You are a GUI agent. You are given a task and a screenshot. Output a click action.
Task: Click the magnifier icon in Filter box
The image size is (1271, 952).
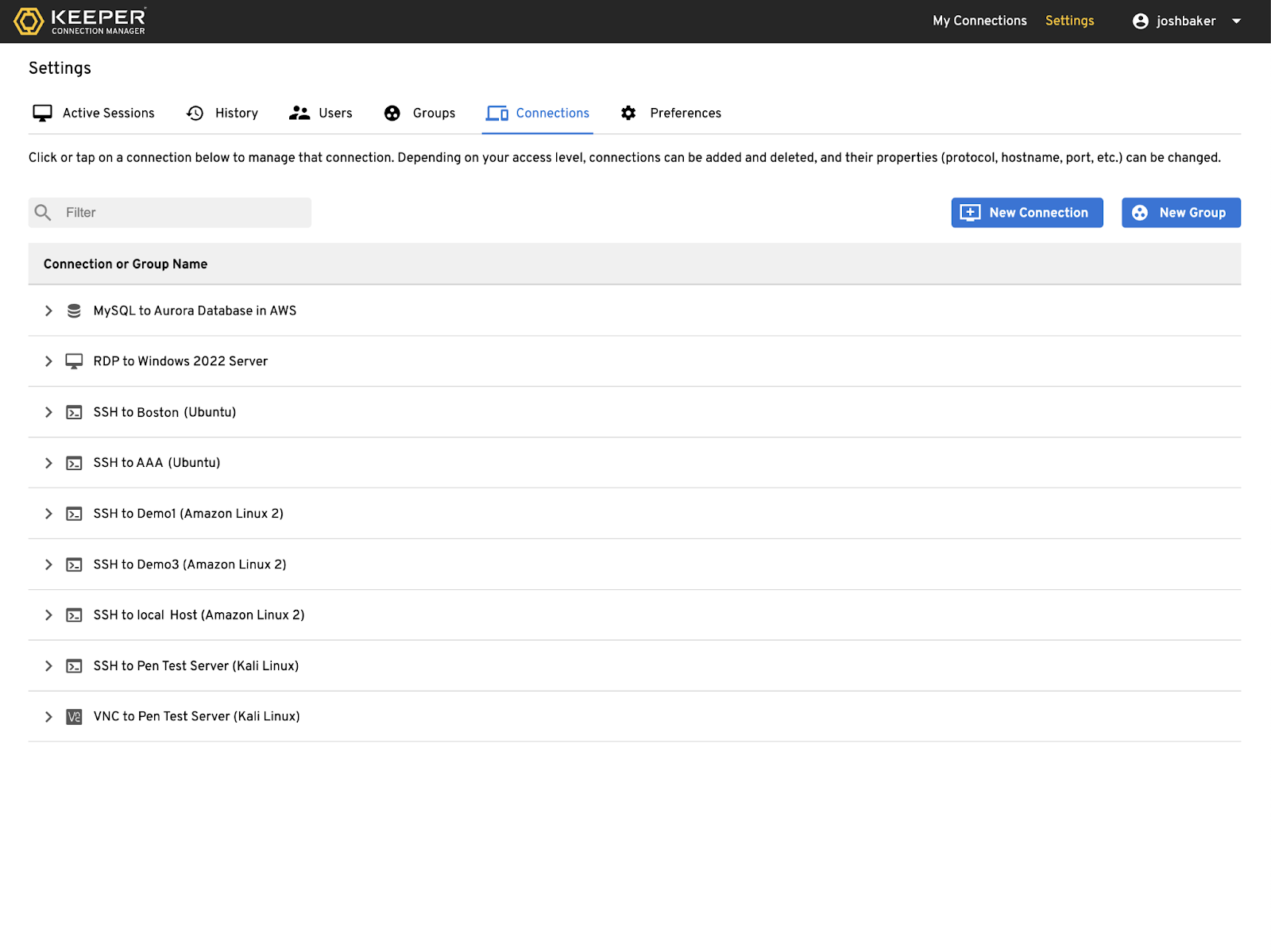coord(43,213)
